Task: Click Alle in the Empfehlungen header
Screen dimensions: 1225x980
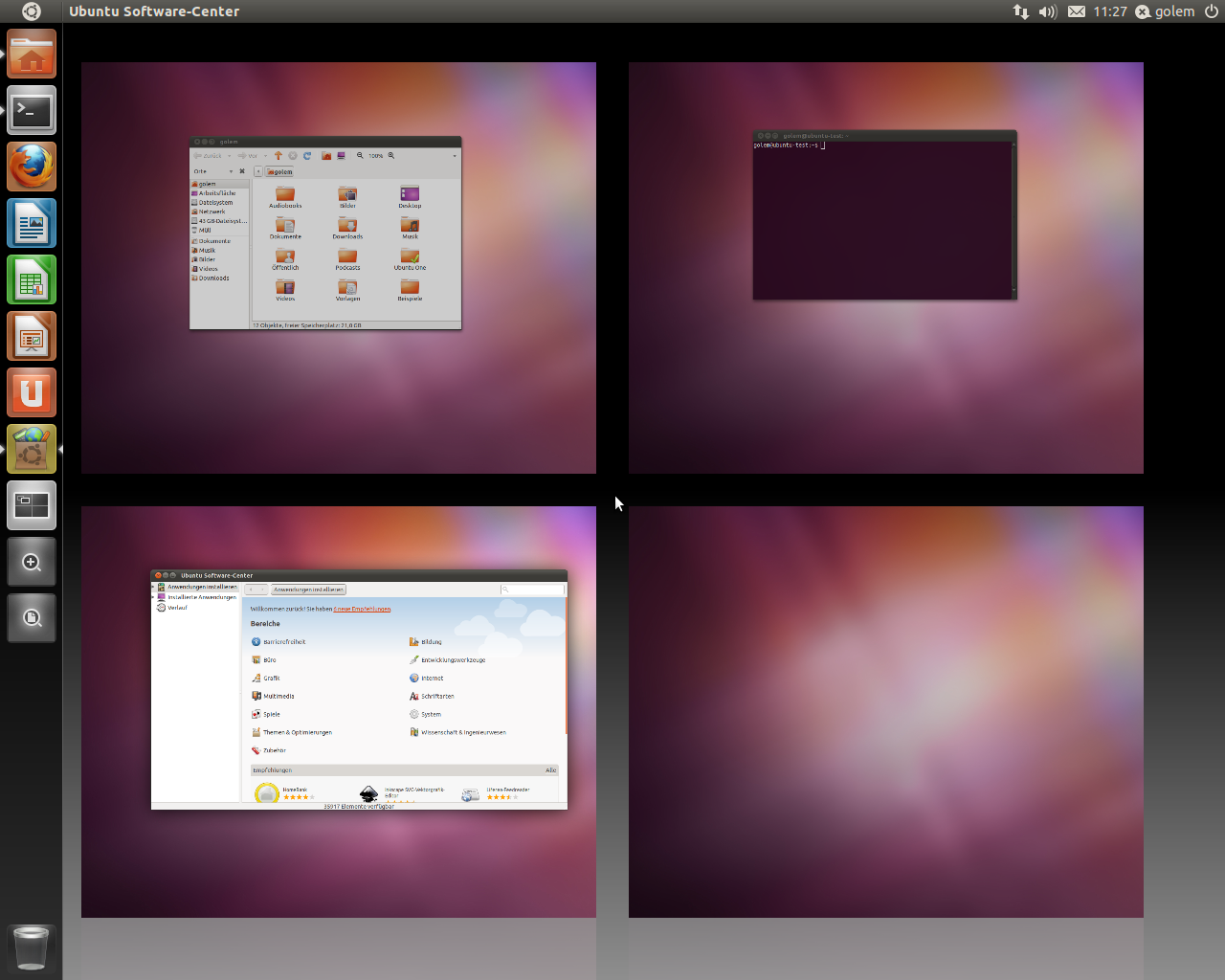Action: click(551, 770)
